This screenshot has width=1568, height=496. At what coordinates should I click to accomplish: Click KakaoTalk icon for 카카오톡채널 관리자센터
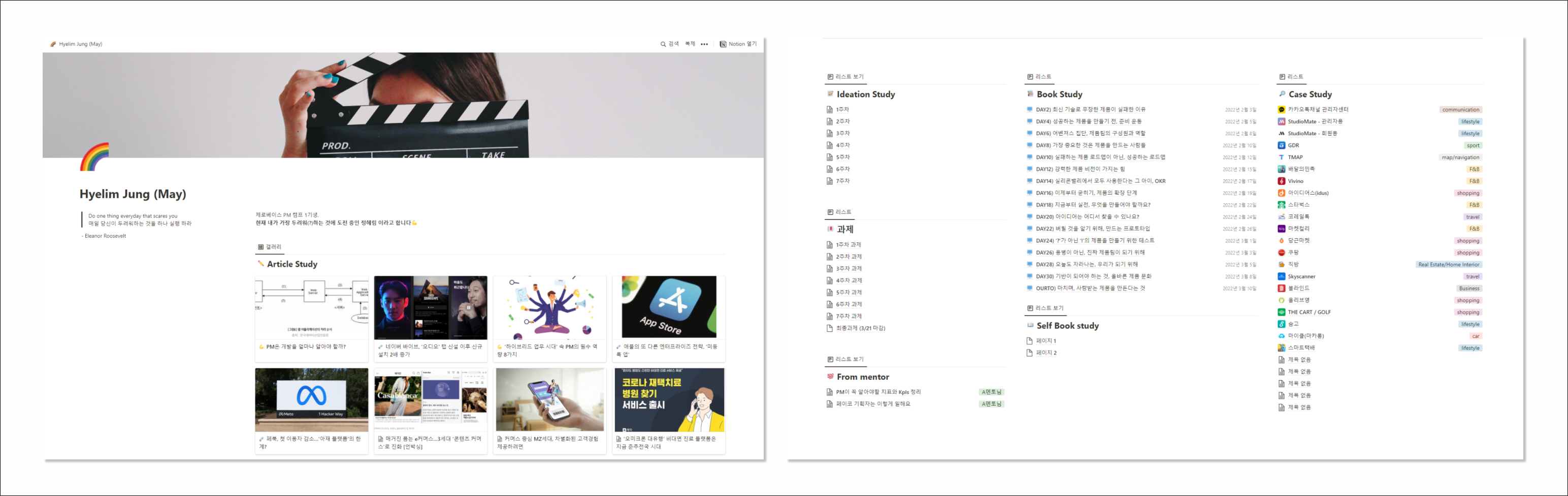pyautogui.click(x=1281, y=110)
